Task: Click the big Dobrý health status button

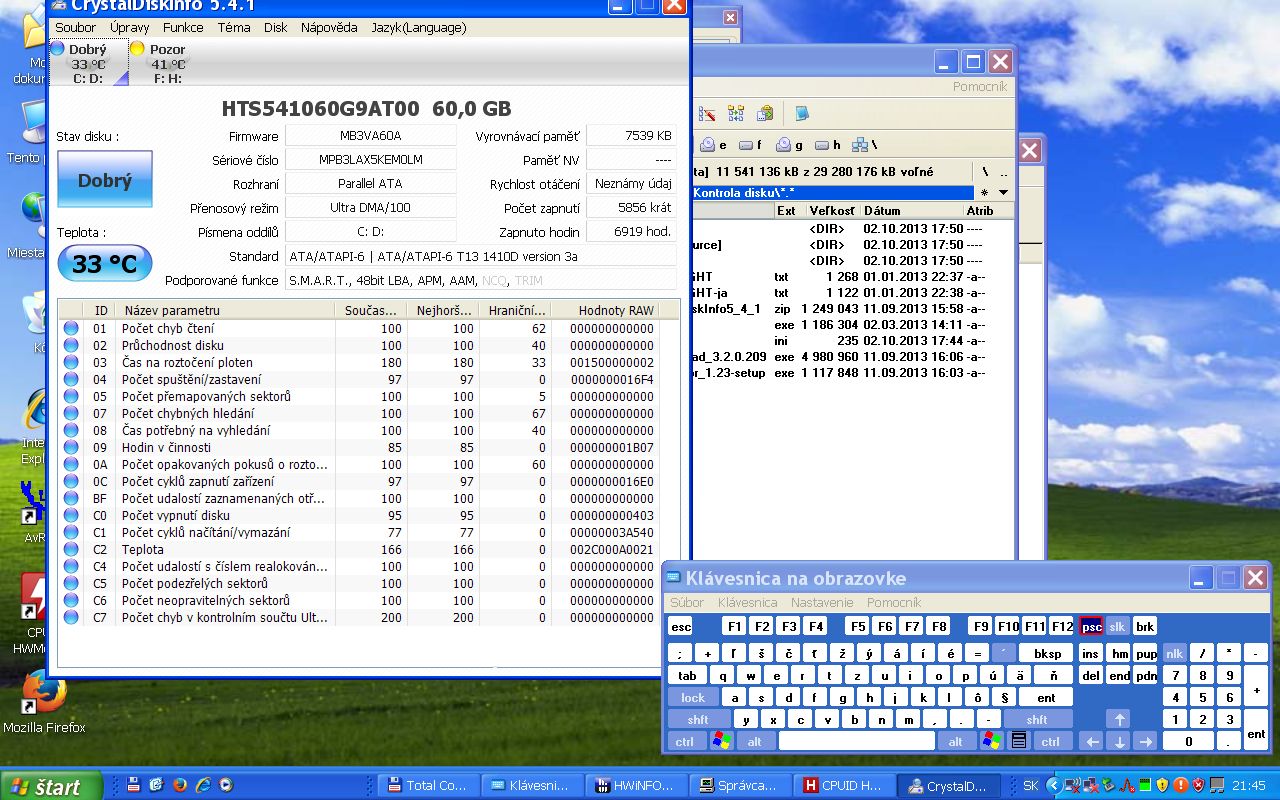Action: 105,180
